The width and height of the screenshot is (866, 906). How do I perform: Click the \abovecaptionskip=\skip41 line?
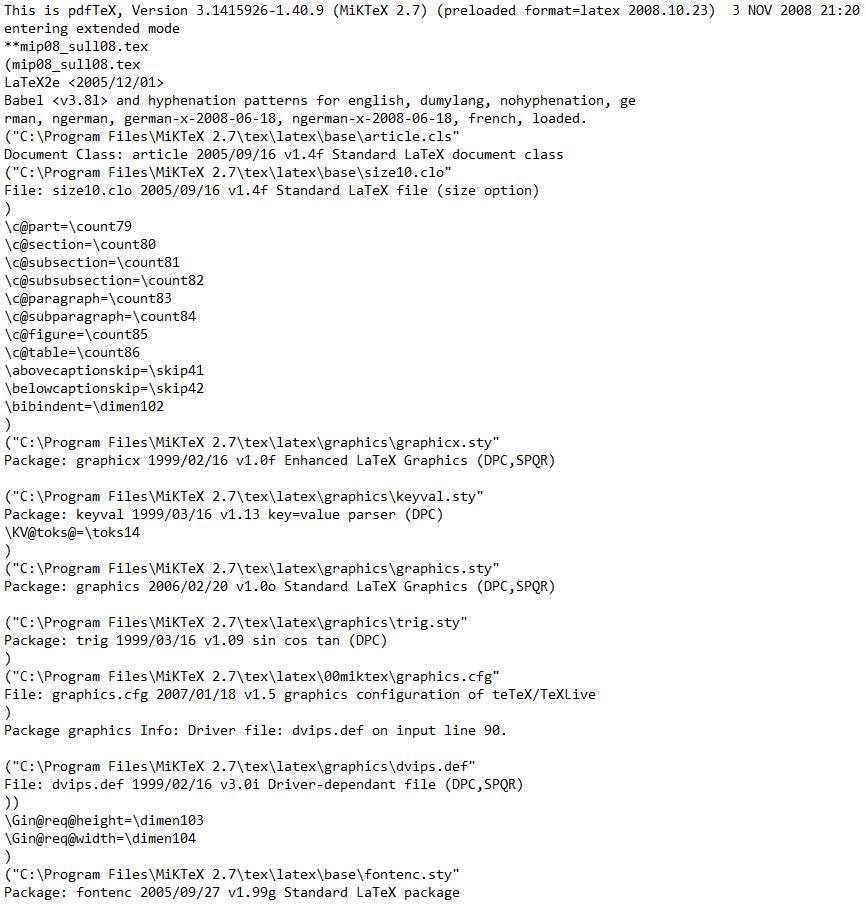pyautogui.click(x=104, y=370)
